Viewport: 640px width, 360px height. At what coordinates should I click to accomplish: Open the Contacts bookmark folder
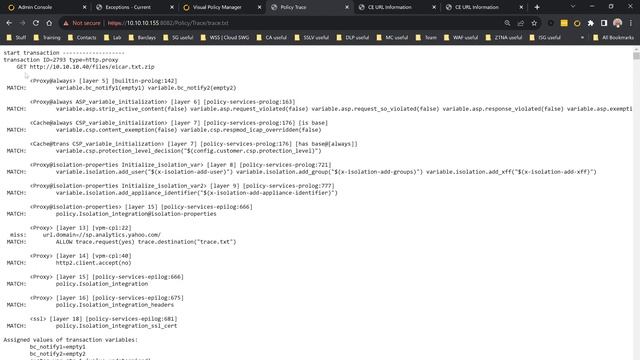(82, 38)
